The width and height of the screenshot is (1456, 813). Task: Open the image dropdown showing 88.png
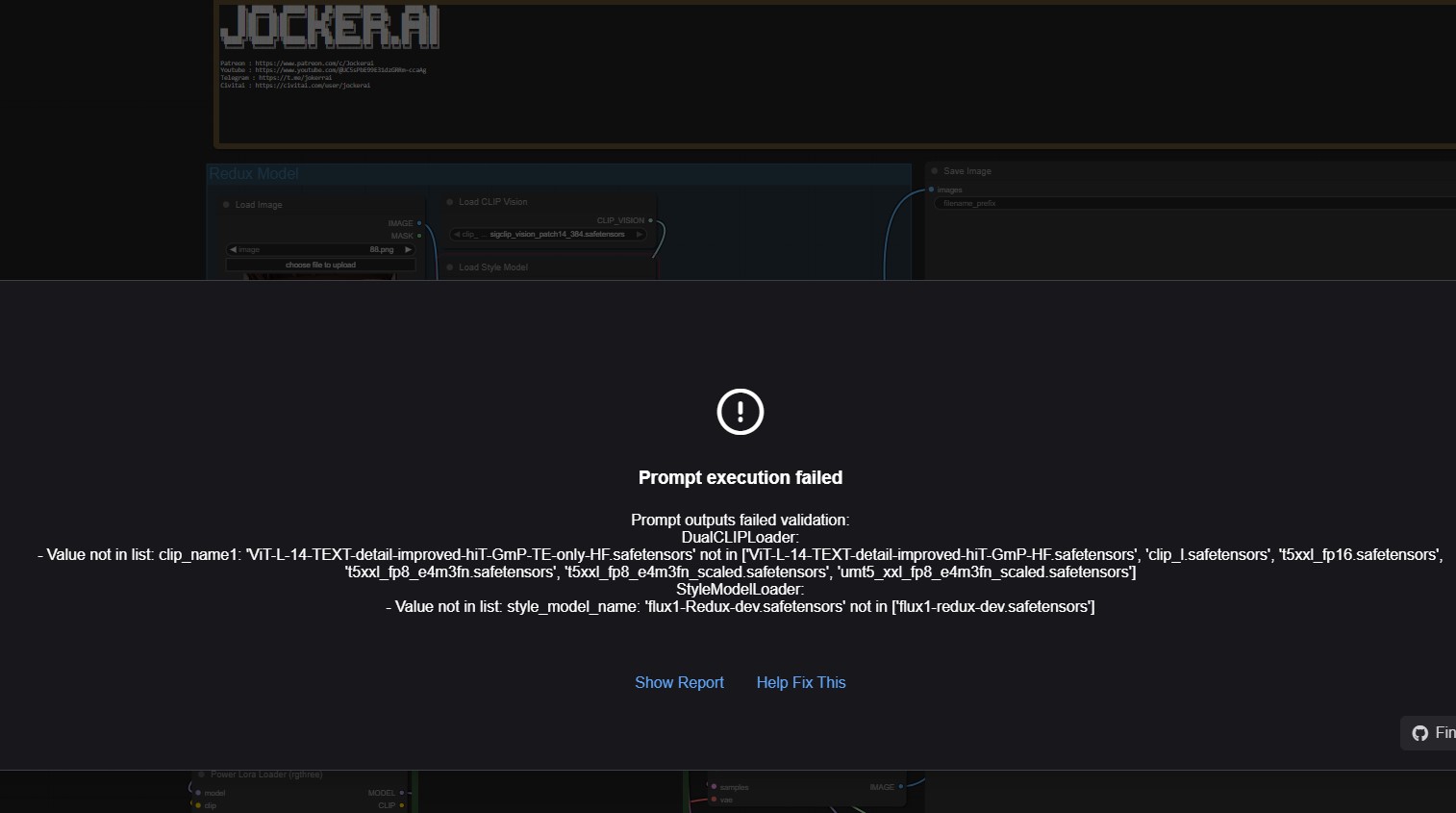tap(320, 249)
